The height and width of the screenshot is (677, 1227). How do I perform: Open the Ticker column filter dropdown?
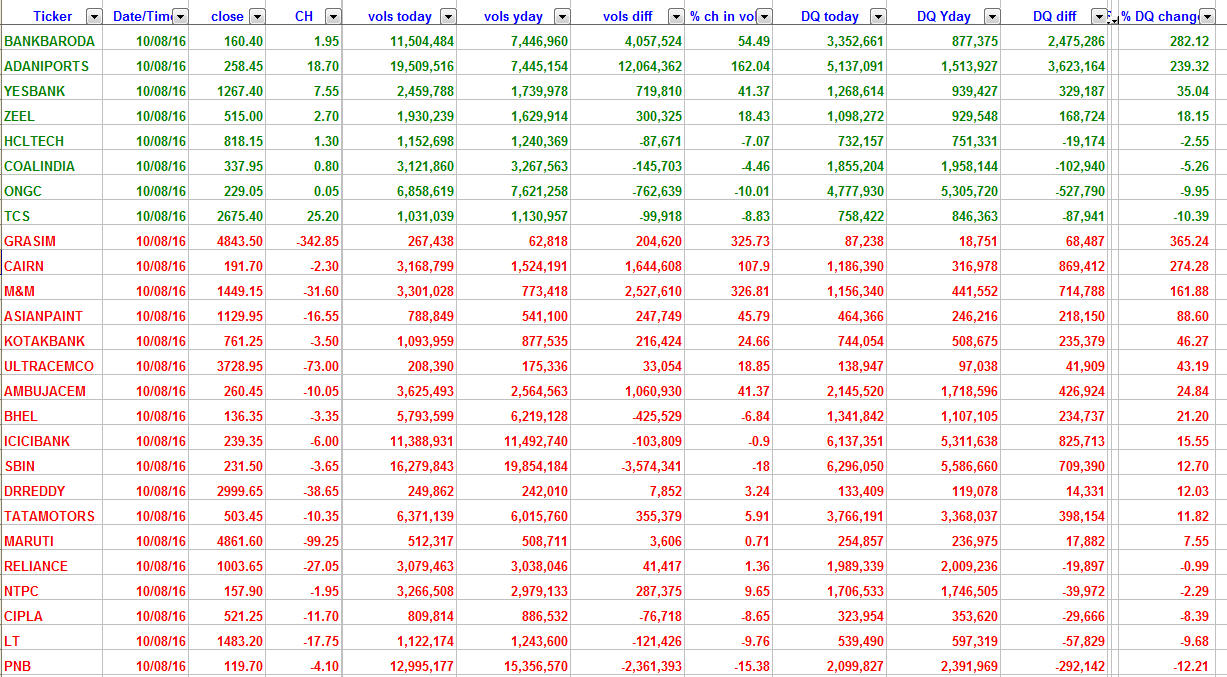tap(94, 16)
